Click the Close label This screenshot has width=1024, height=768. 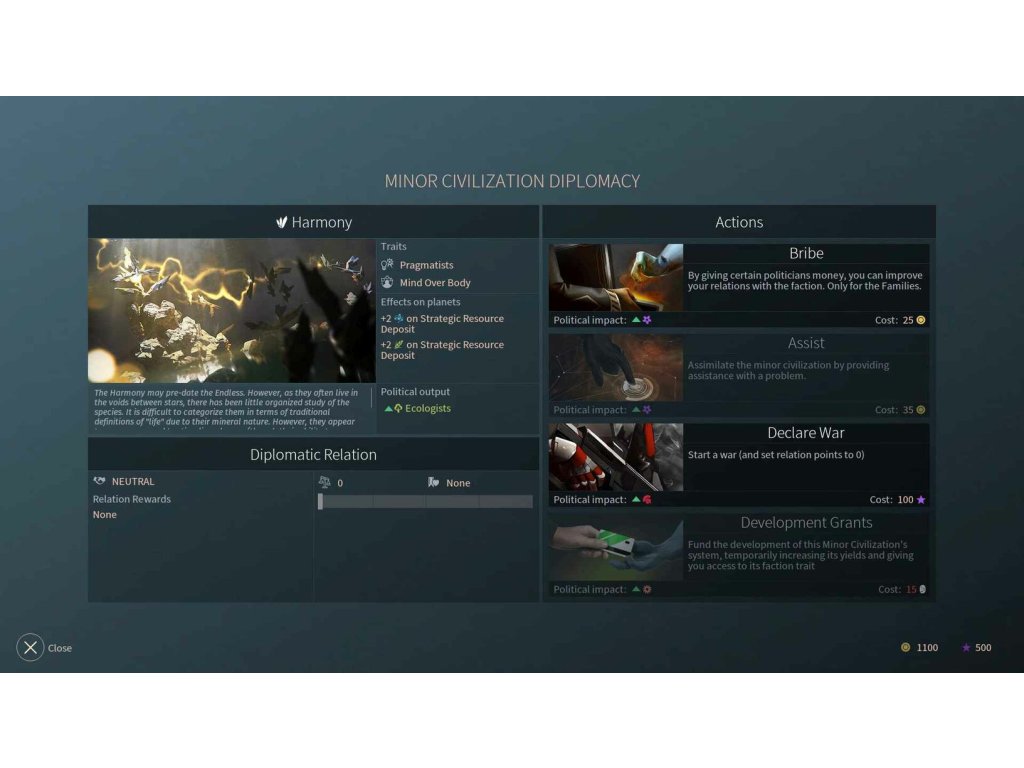click(x=59, y=648)
